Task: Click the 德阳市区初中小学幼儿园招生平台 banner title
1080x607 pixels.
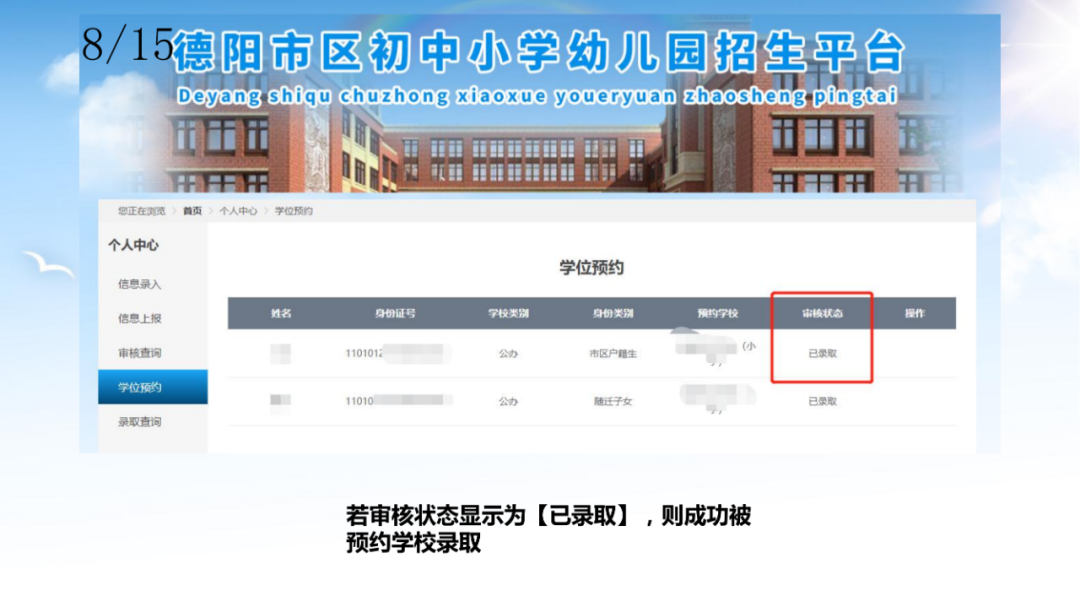Action: coord(539,52)
